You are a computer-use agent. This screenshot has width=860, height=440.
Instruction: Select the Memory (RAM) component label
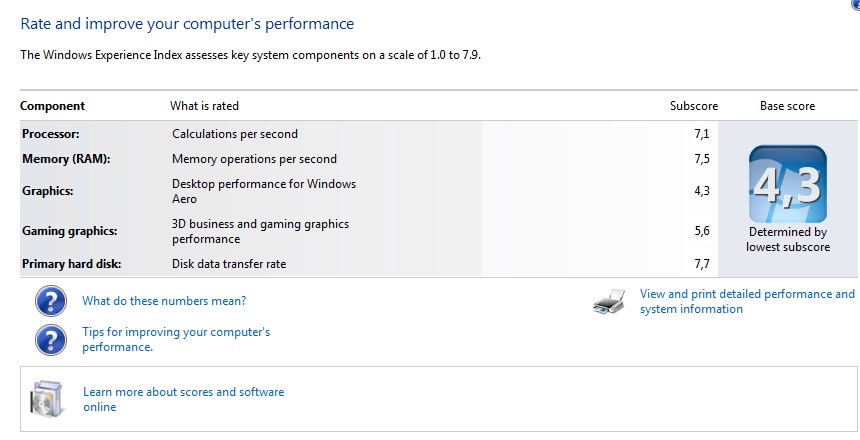pos(66,159)
